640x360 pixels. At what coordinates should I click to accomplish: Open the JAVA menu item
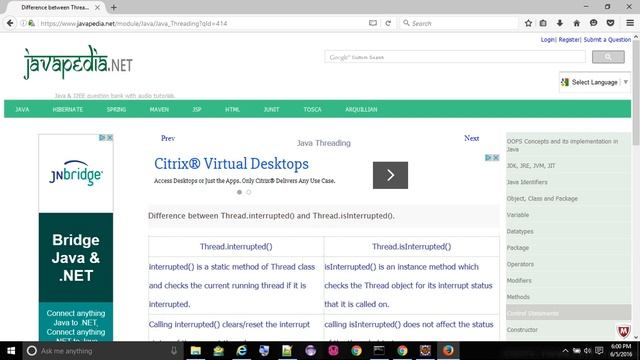click(22, 109)
